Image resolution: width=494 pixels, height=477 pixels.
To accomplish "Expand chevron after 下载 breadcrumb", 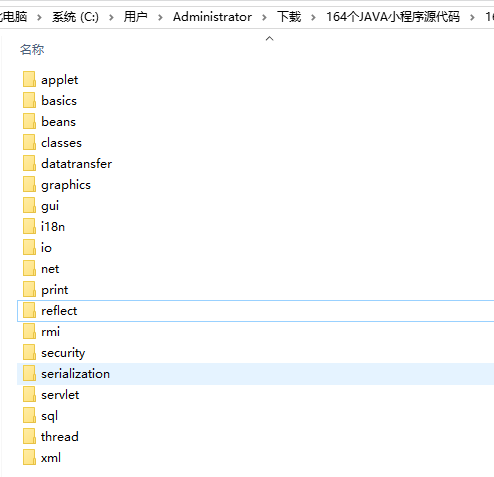I will [313, 17].
